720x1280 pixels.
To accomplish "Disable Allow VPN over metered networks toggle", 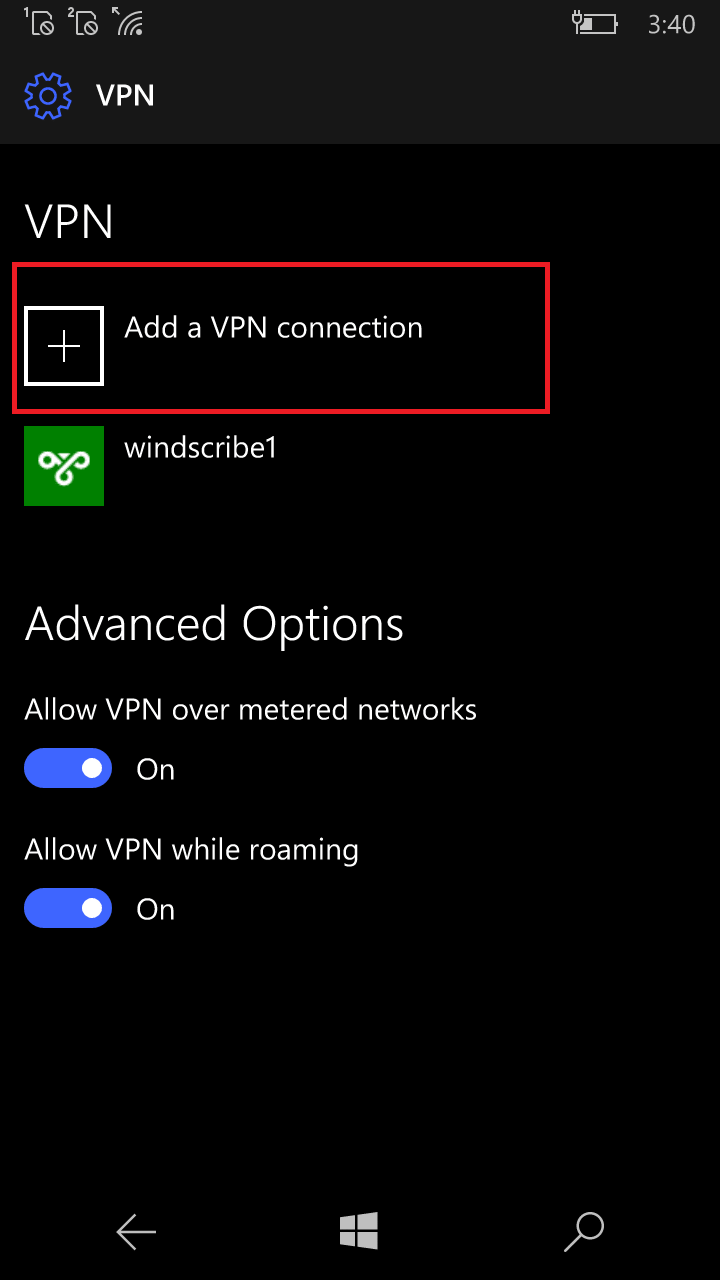I will 68,768.
